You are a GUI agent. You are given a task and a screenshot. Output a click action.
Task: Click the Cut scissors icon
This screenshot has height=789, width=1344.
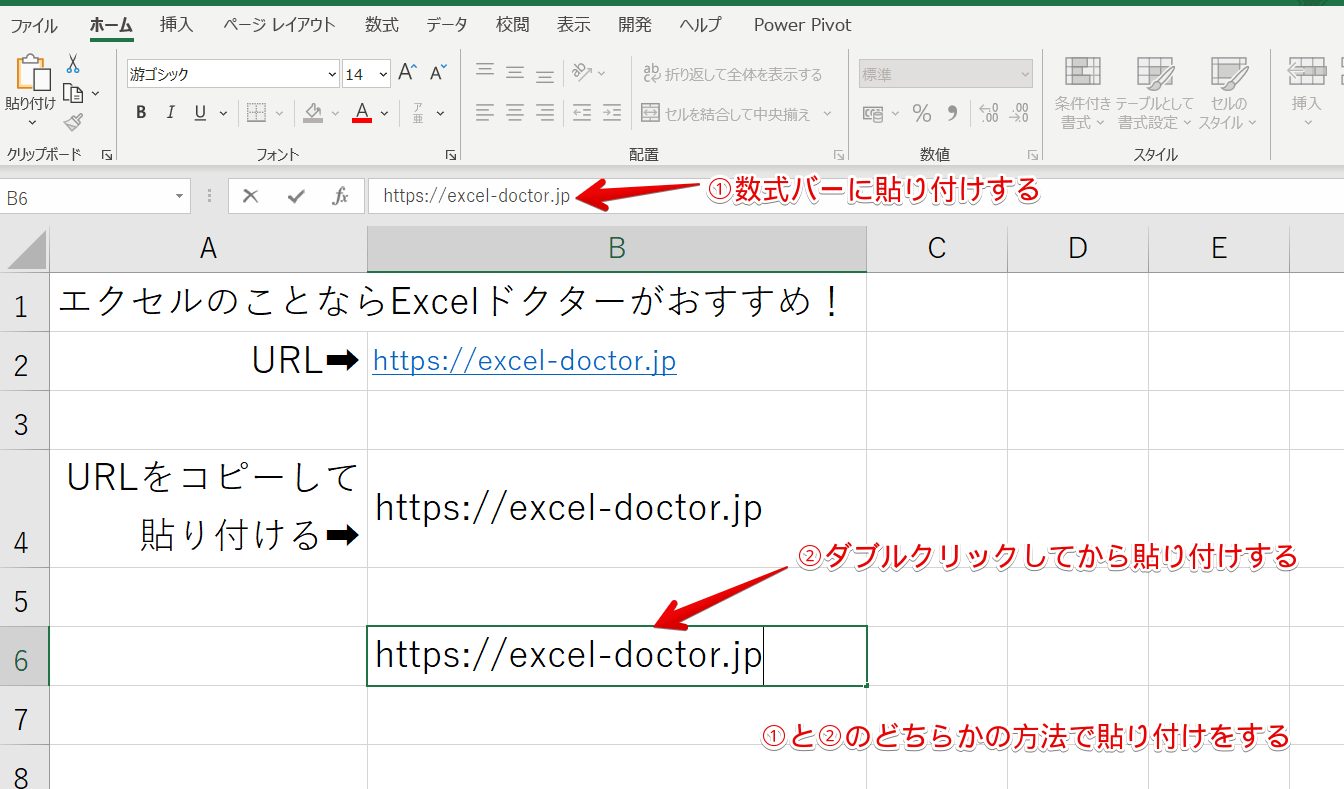[73, 64]
